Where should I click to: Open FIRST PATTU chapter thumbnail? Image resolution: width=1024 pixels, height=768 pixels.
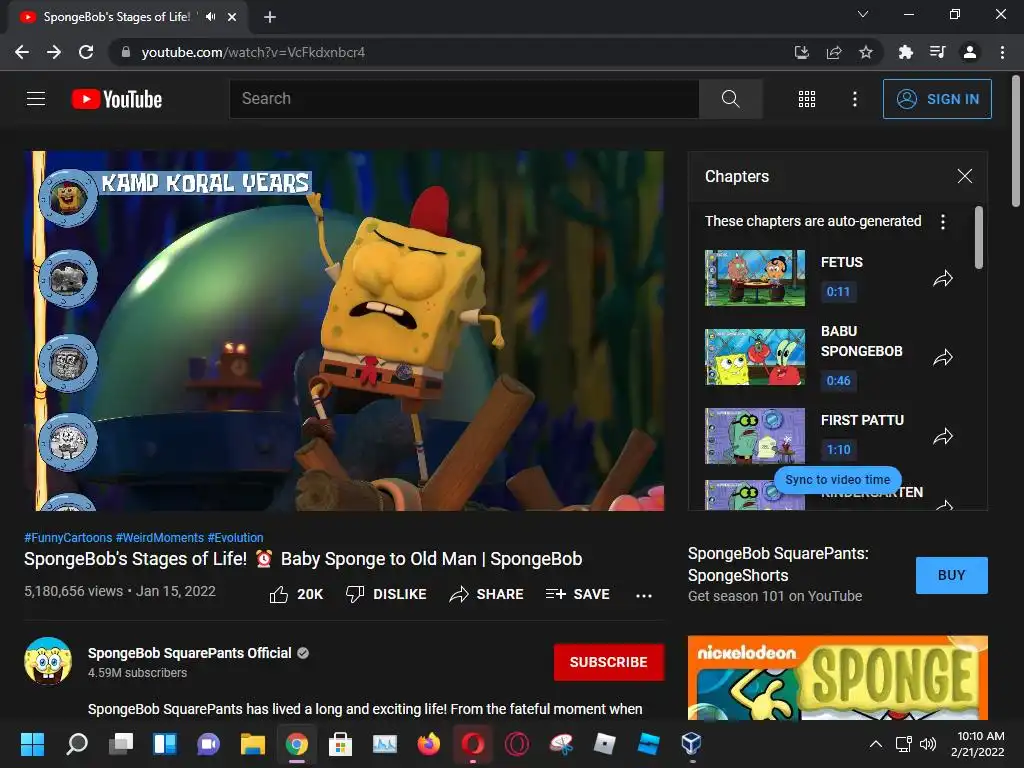755,436
